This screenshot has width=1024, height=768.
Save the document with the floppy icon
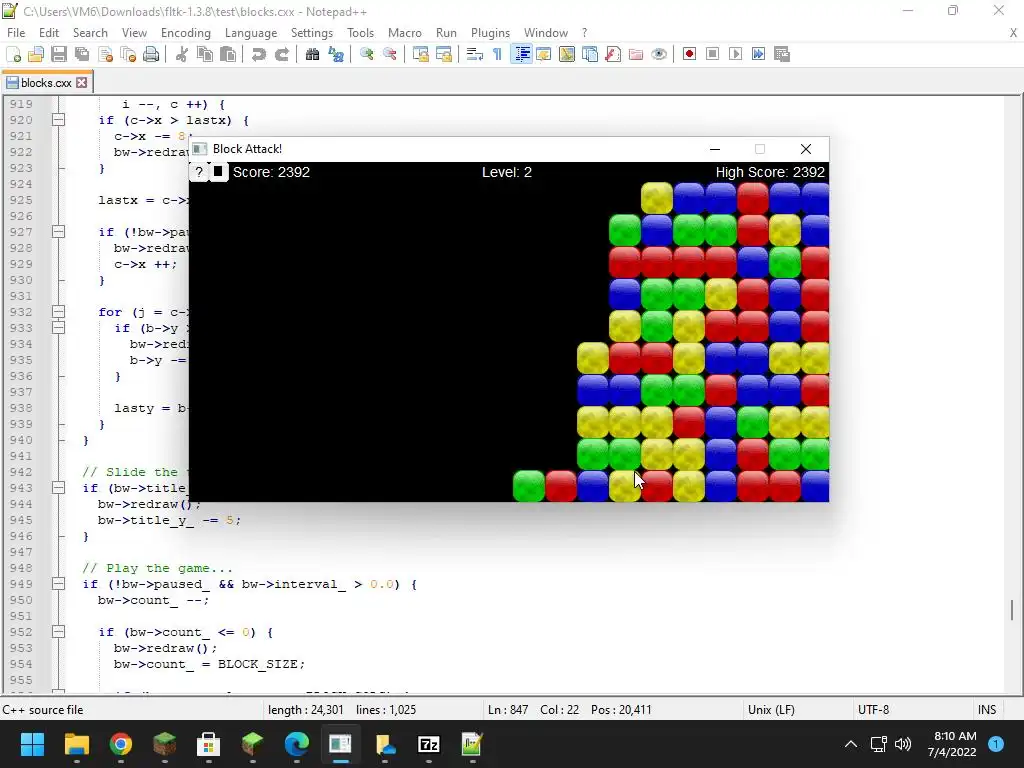59,54
